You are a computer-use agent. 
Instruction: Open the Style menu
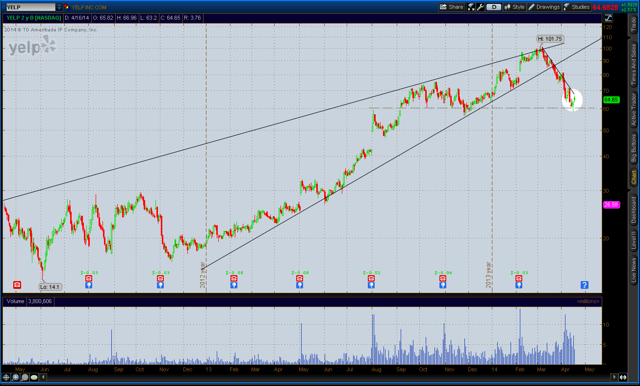(514, 7)
